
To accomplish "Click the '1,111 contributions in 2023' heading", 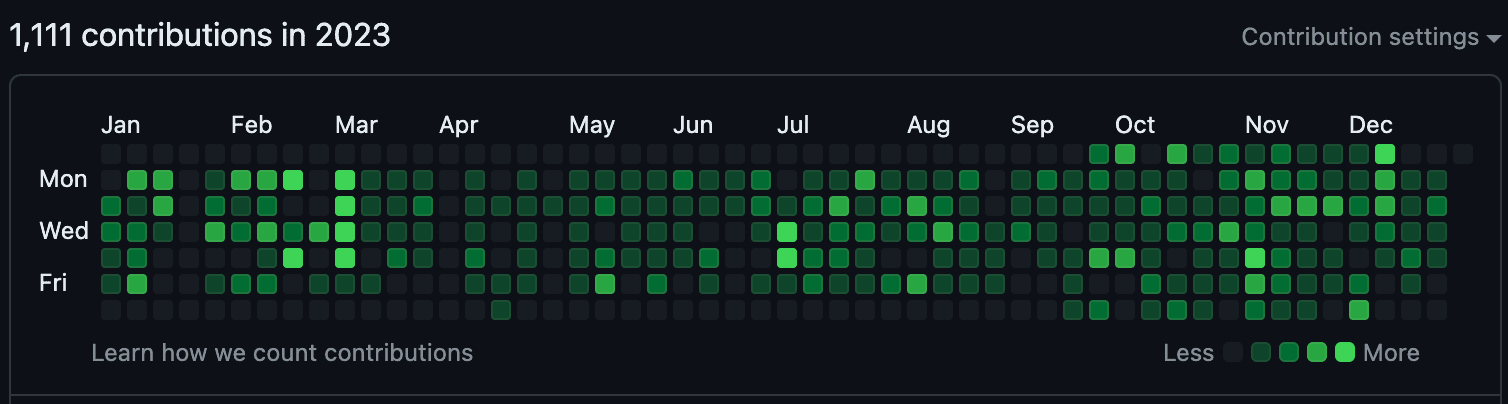I will point(200,36).
